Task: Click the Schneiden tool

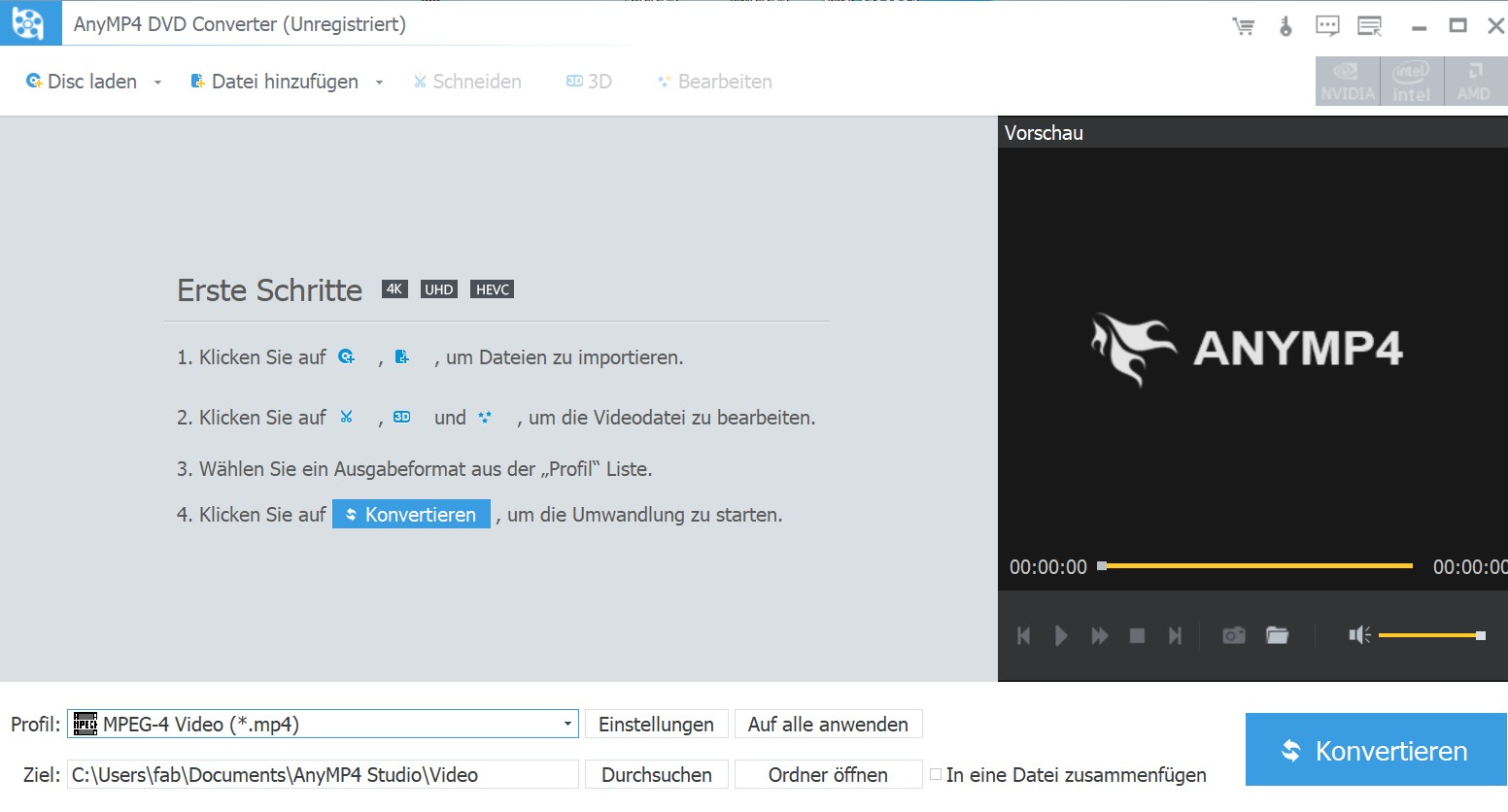Action: (467, 82)
